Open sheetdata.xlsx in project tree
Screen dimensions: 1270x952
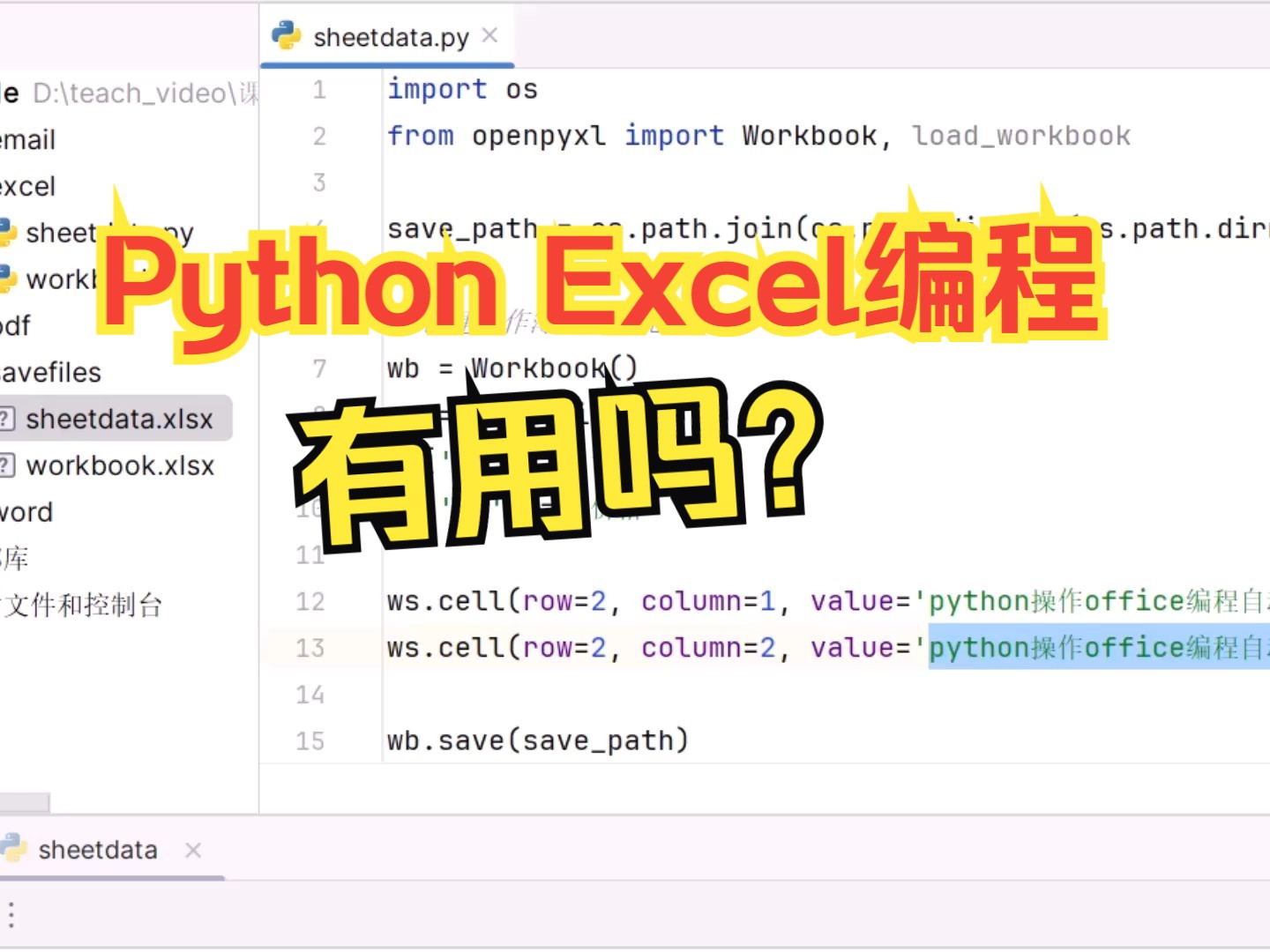(x=119, y=419)
